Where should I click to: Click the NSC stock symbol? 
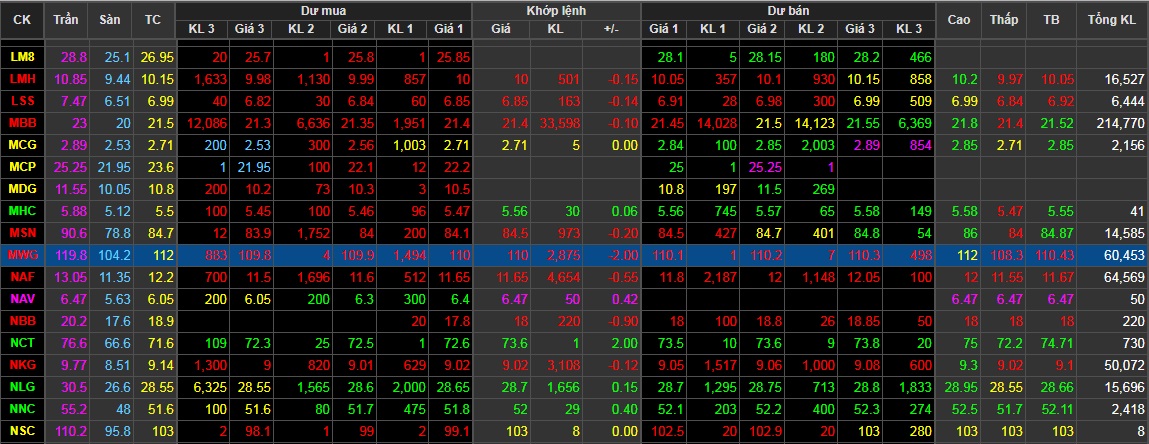22,430
